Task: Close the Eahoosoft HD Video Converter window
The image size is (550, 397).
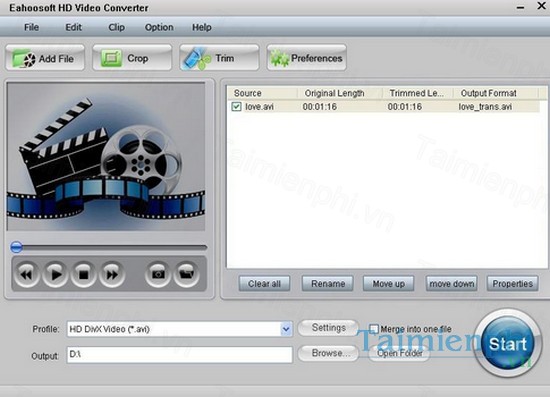Action: point(542,6)
